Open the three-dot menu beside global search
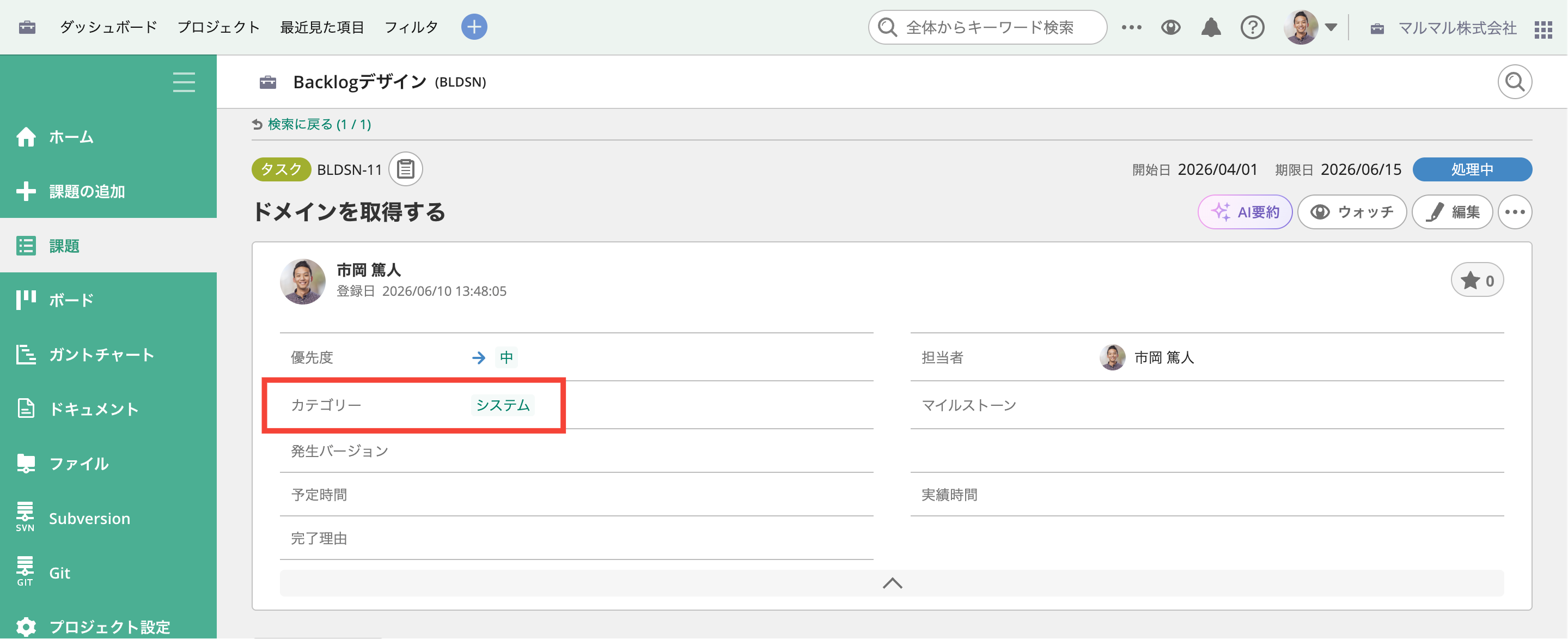The image size is (1568, 639). (x=1132, y=27)
